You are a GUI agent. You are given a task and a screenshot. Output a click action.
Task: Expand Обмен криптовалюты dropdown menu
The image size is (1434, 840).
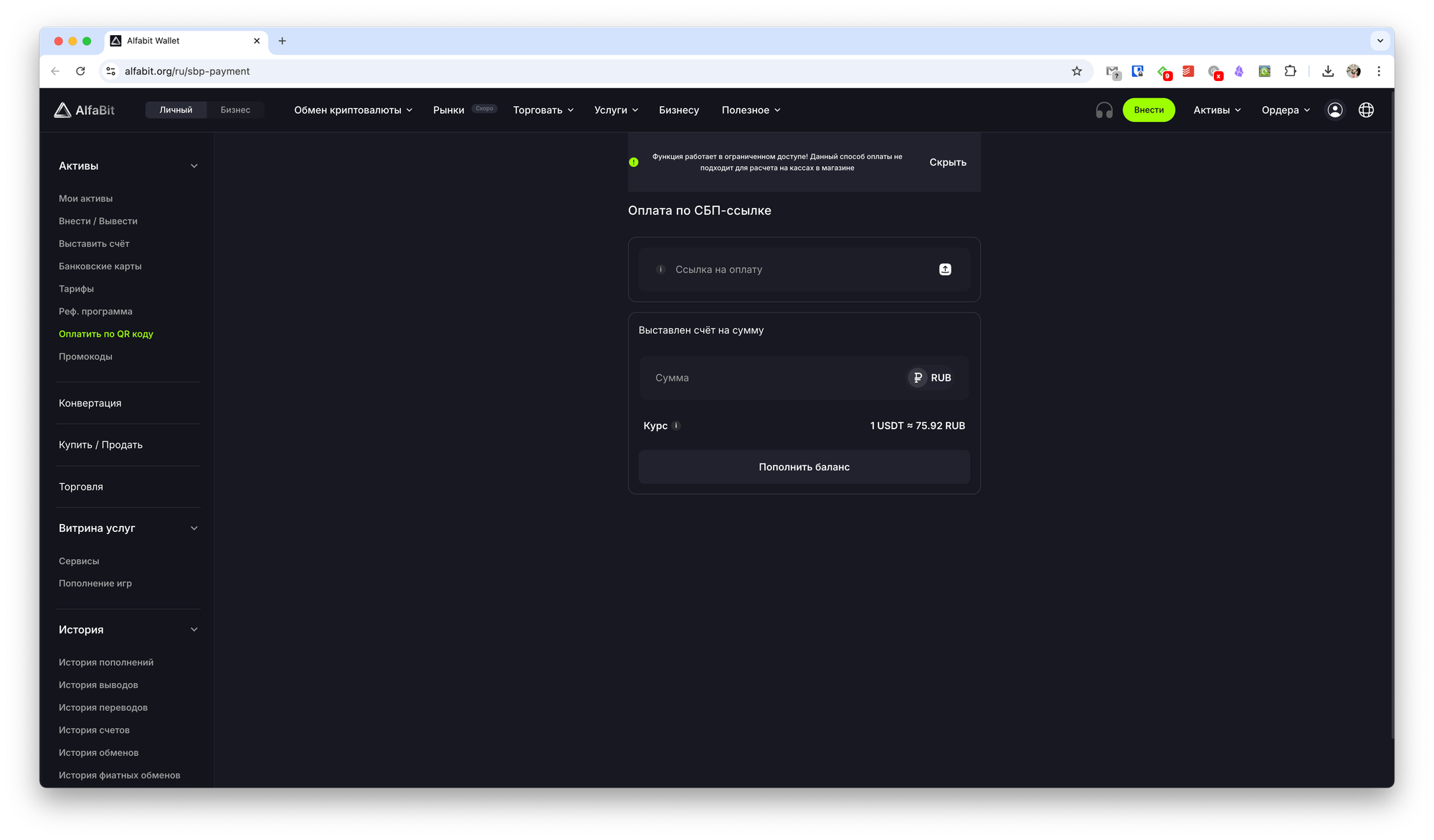[x=353, y=110]
